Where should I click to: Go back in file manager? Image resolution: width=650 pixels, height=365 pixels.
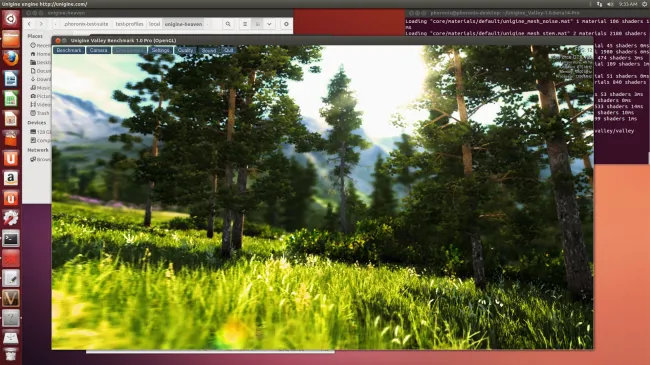[29, 24]
